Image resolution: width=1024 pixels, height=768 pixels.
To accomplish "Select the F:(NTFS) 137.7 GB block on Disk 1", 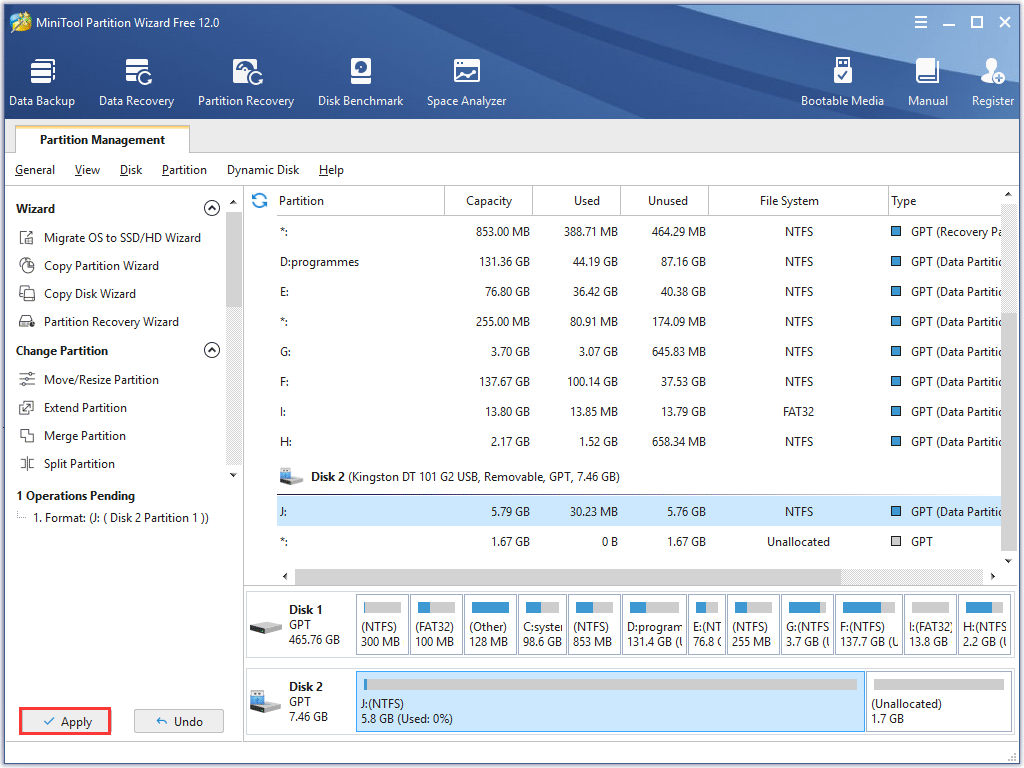I will coord(869,626).
